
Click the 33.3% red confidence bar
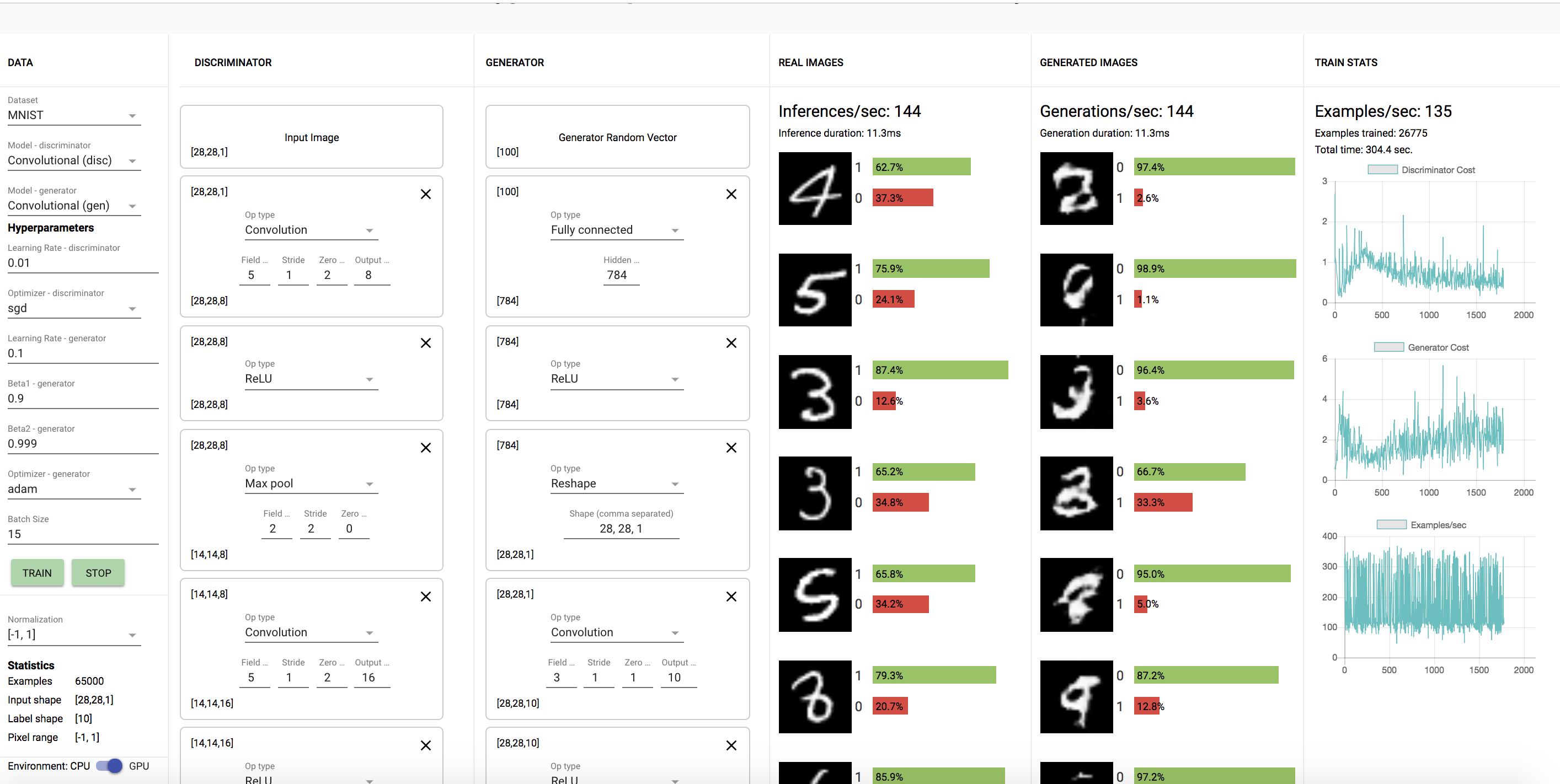[1162, 502]
